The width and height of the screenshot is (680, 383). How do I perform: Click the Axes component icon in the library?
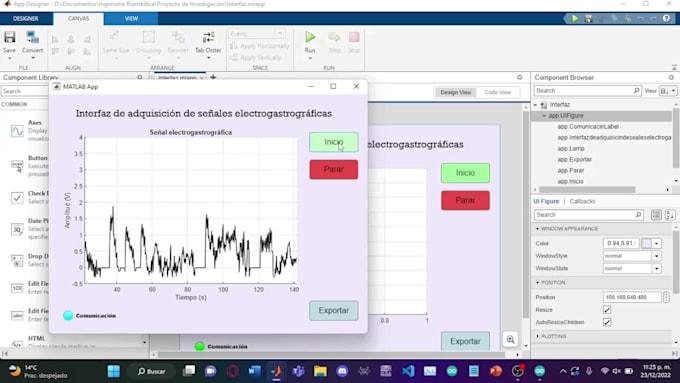pos(17,131)
